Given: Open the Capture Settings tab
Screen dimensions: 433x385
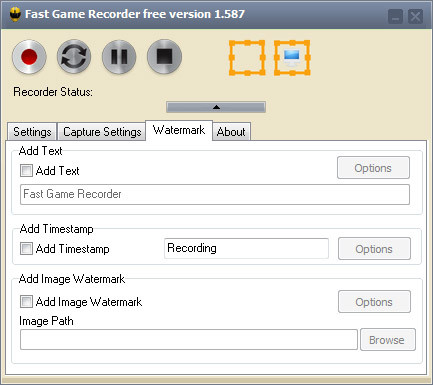Looking at the screenshot, I should [x=102, y=132].
